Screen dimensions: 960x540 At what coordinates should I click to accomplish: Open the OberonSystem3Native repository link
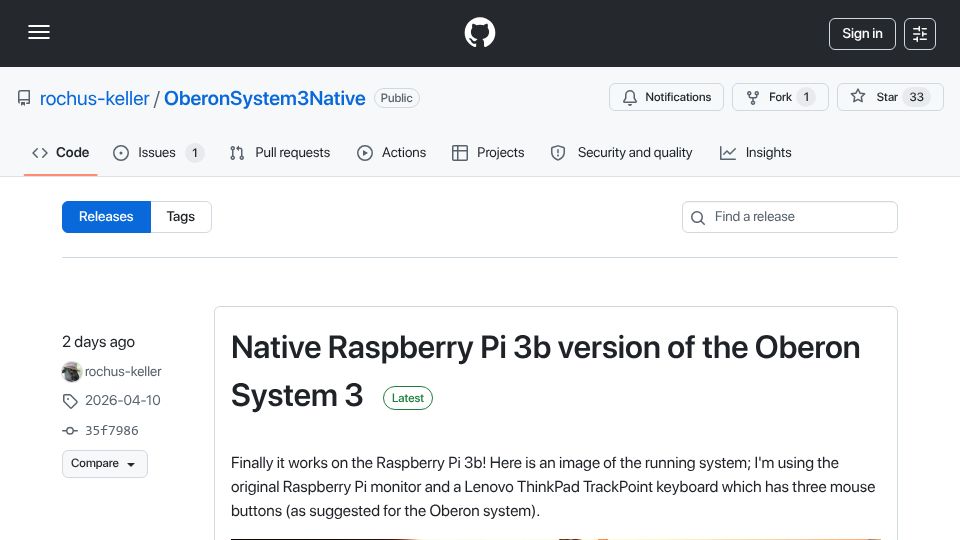(x=264, y=99)
